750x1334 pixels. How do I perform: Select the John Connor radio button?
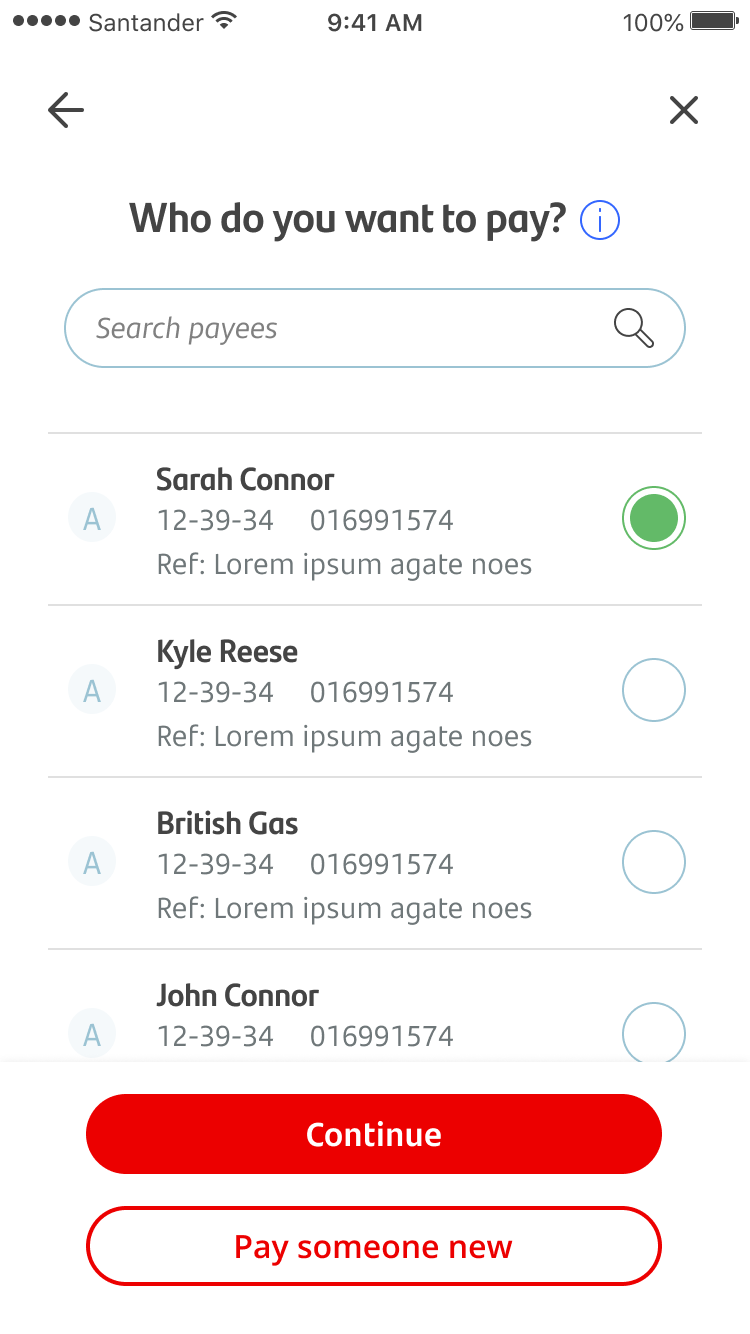(x=654, y=1031)
